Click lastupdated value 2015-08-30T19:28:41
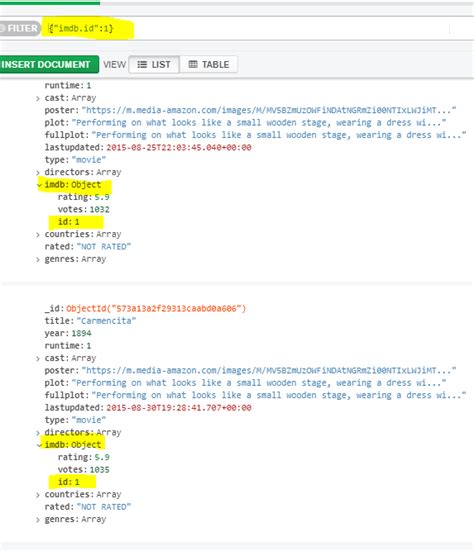 tap(179, 408)
